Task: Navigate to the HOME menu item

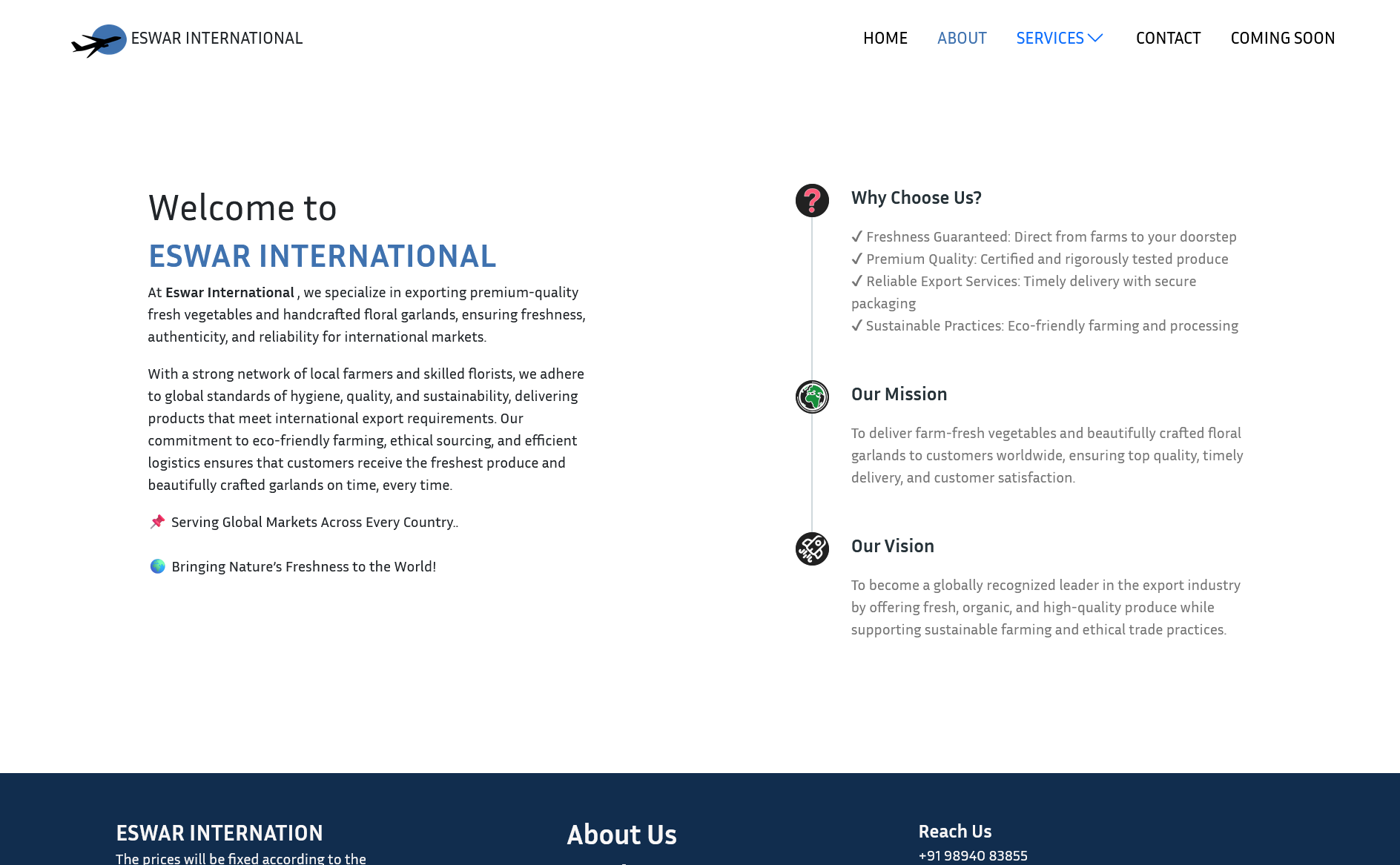Action: [x=885, y=38]
